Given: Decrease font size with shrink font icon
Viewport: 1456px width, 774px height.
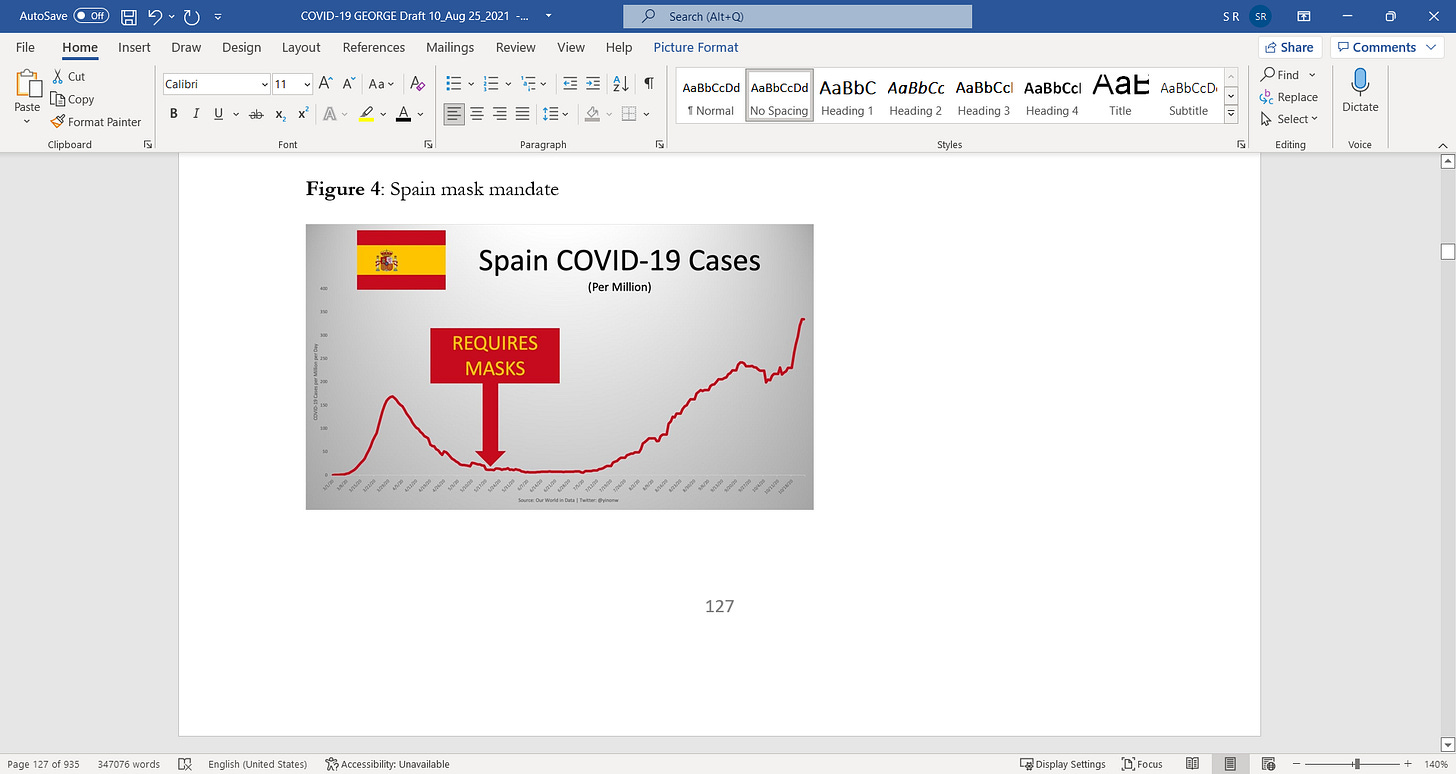Looking at the screenshot, I should (349, 84).
